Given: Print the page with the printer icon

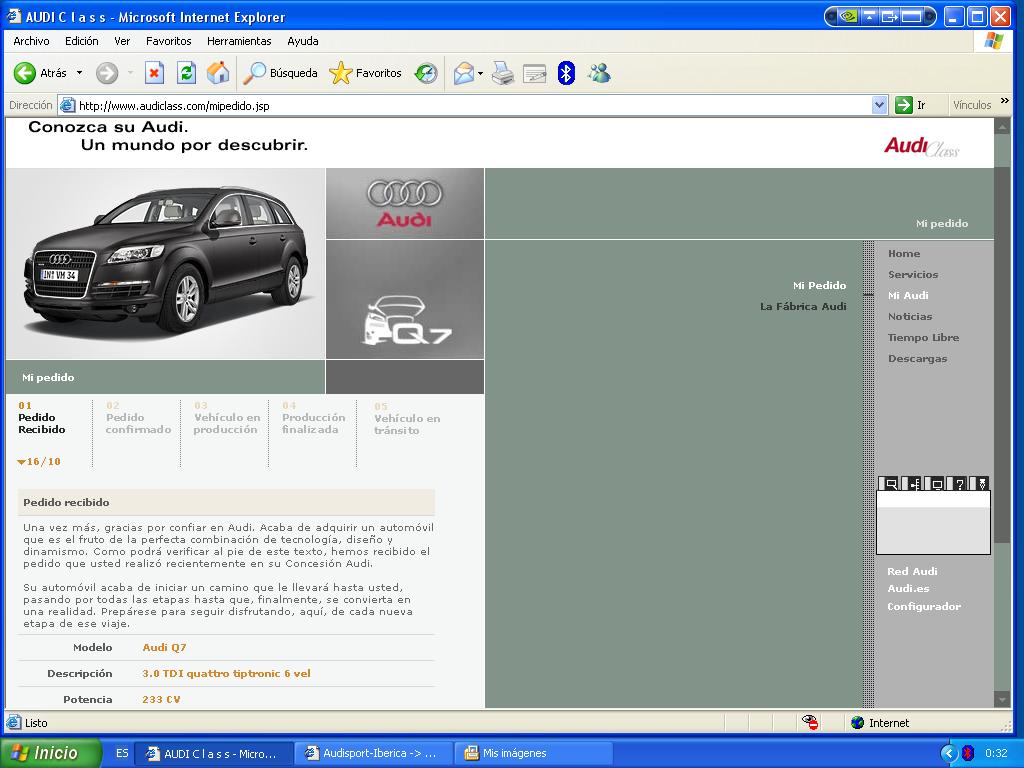Looking at the screenshot, I should pos(503,73).
